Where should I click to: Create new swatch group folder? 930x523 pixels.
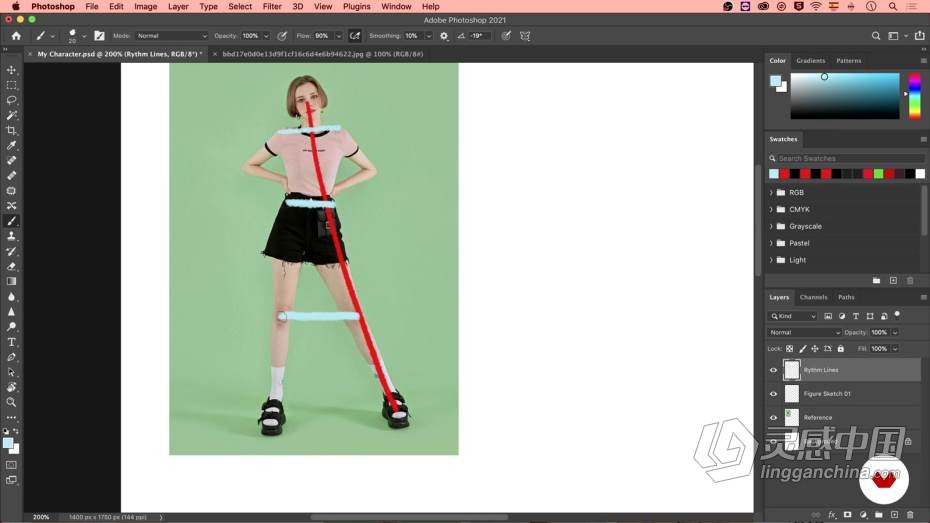point(876,280)
